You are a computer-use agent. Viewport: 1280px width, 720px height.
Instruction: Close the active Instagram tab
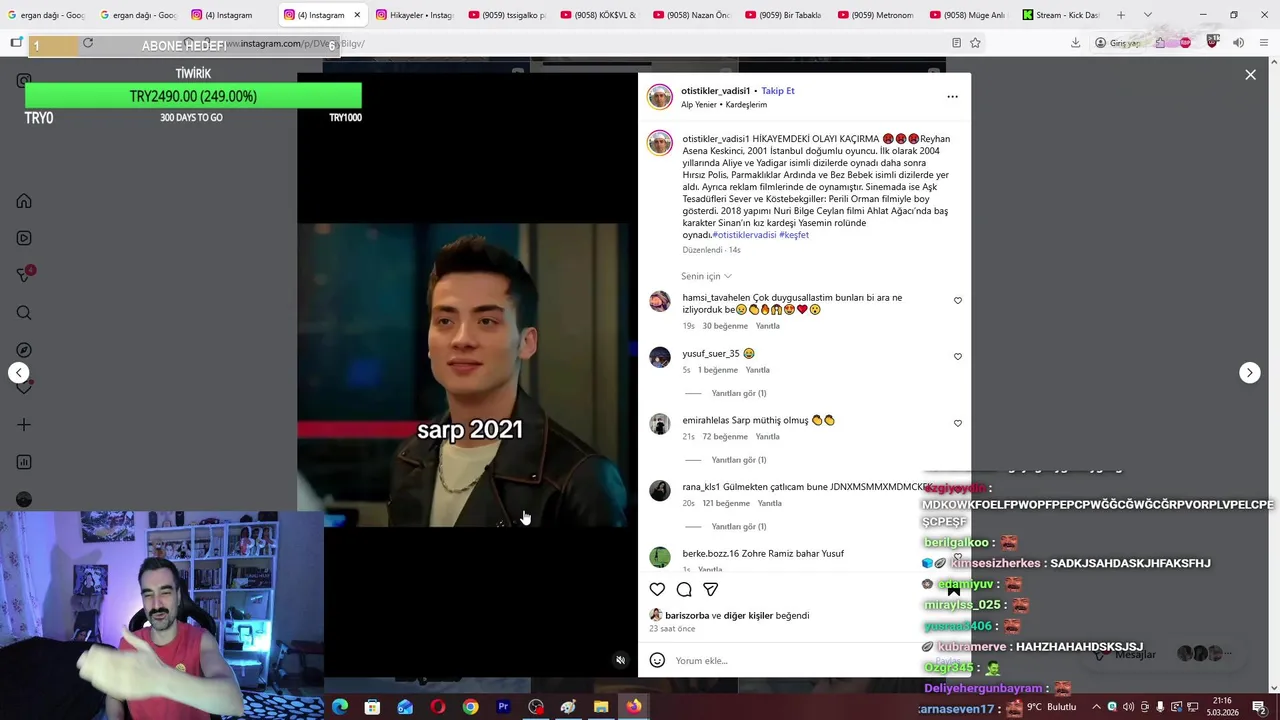357,15
